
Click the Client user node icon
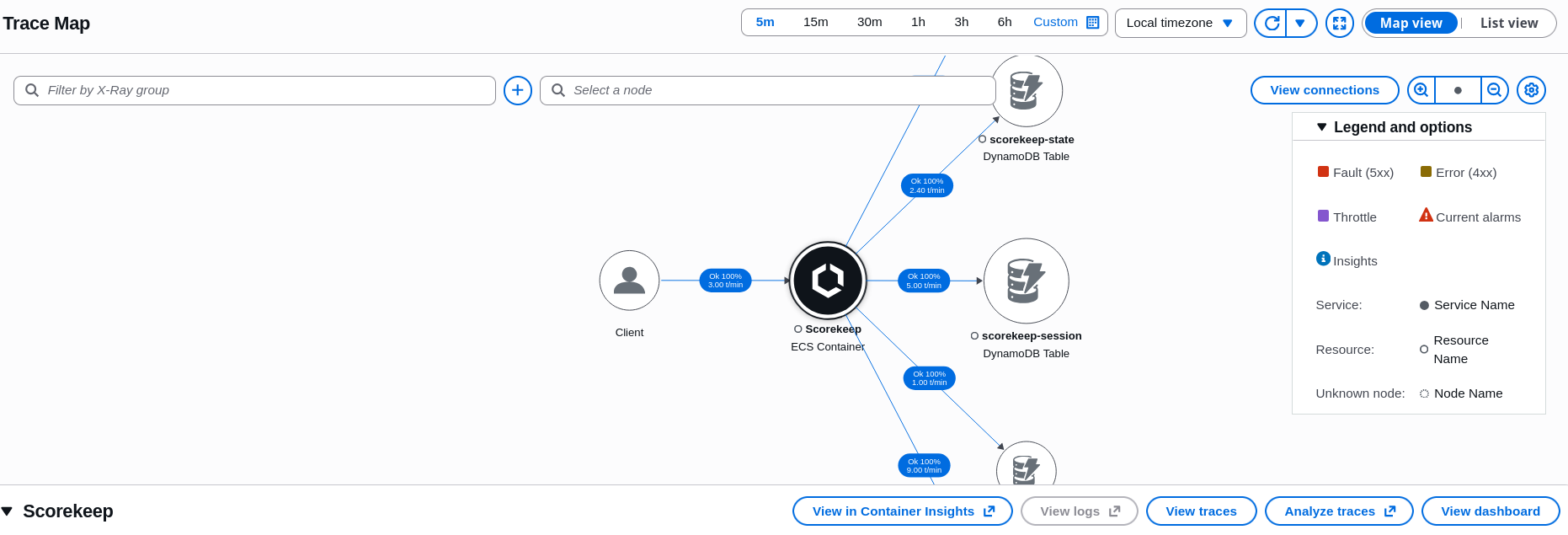click(x=629, y=281)
